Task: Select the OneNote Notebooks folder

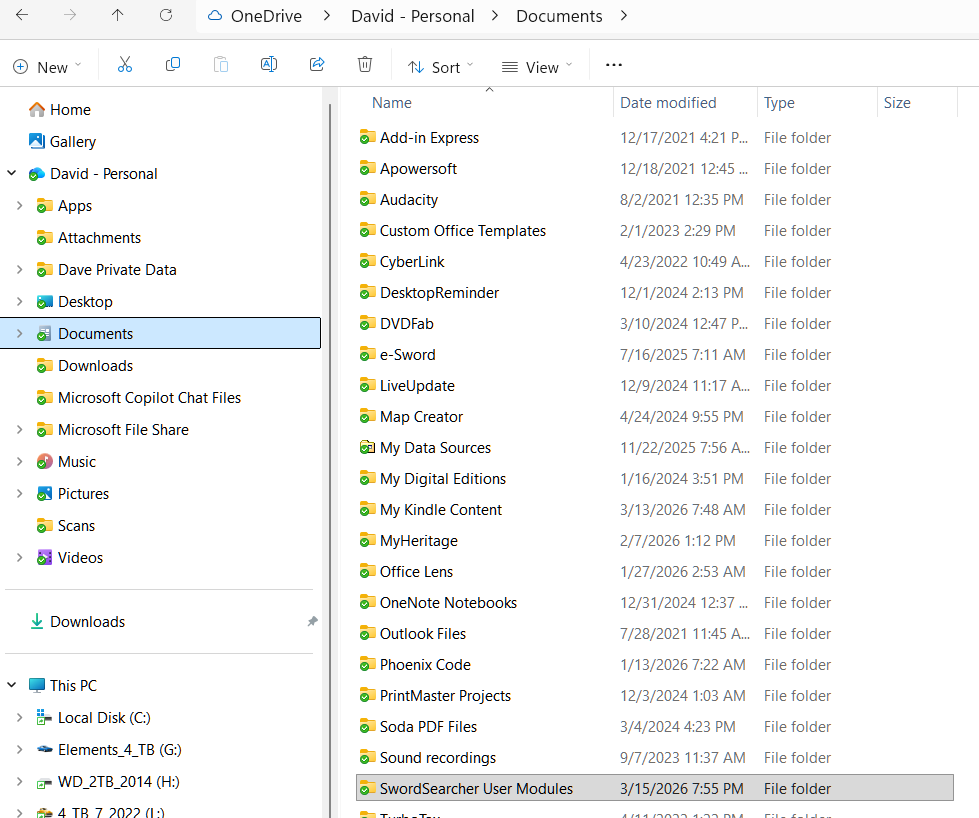Action: [x=448, y=603]
